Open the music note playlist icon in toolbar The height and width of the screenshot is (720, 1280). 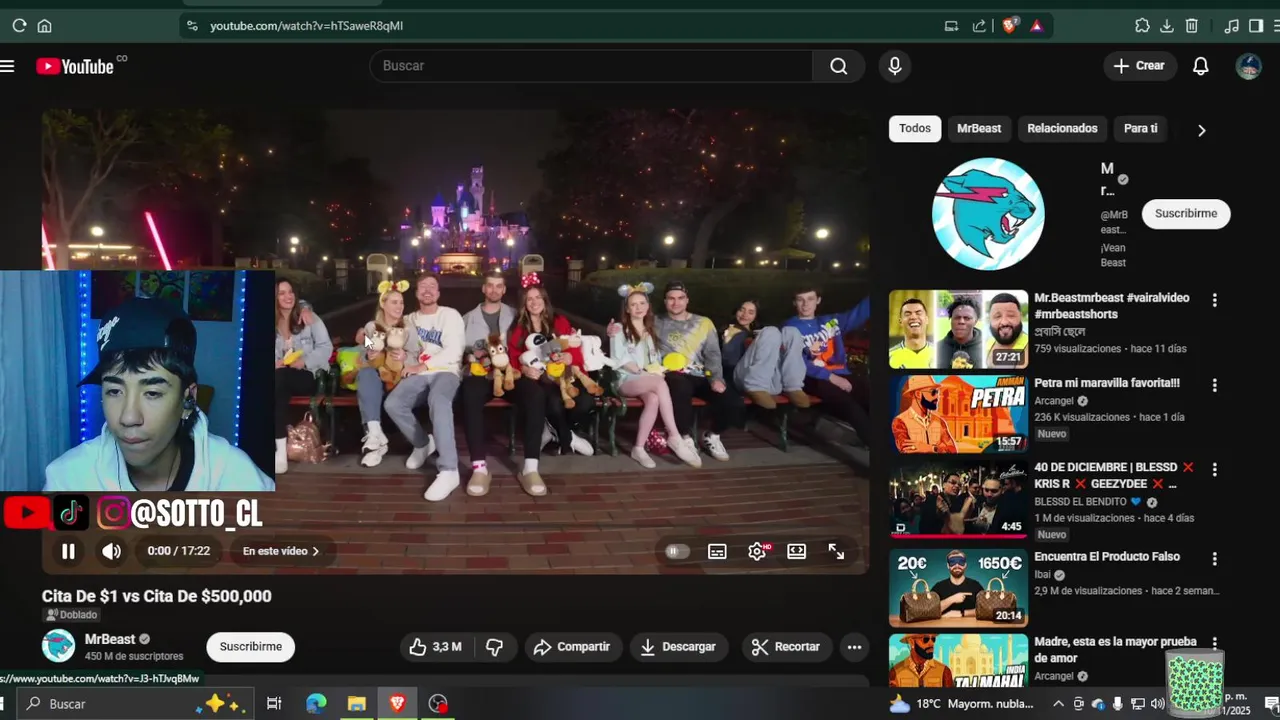click(x=1232, y=26)
